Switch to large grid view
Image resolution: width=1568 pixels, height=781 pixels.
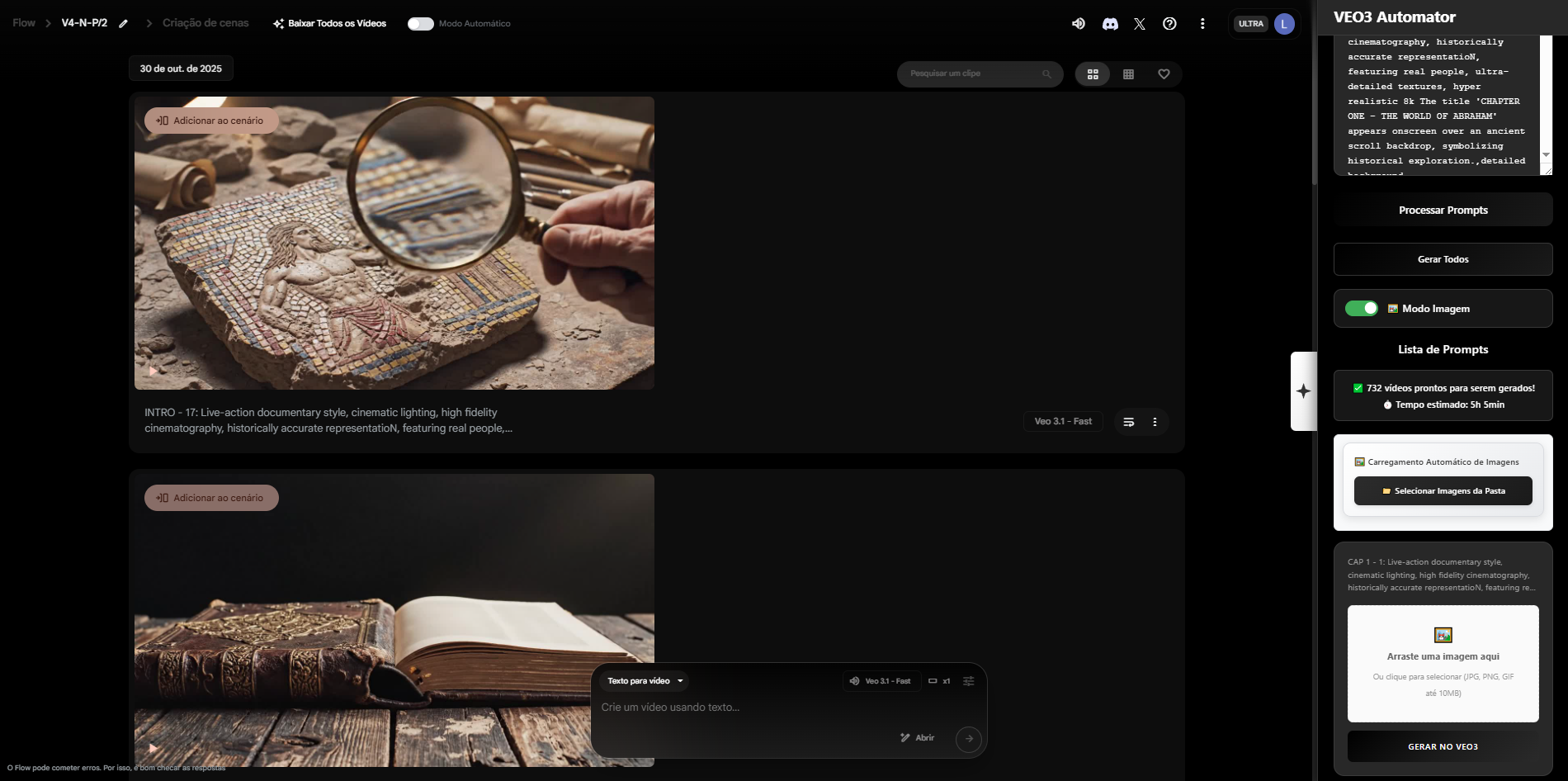click(1093, 74)
